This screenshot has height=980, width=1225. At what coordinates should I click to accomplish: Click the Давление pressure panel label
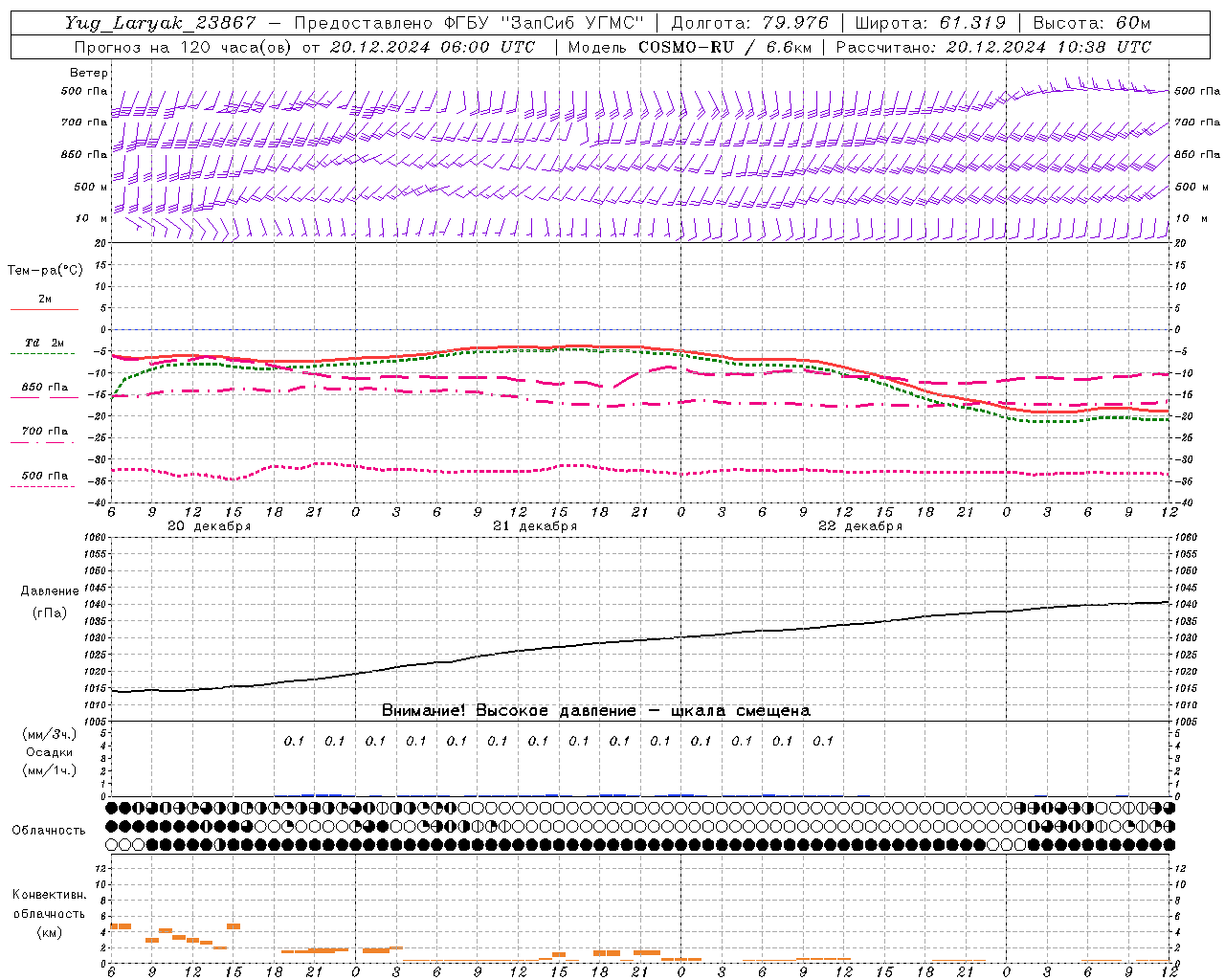coord(50,591)
